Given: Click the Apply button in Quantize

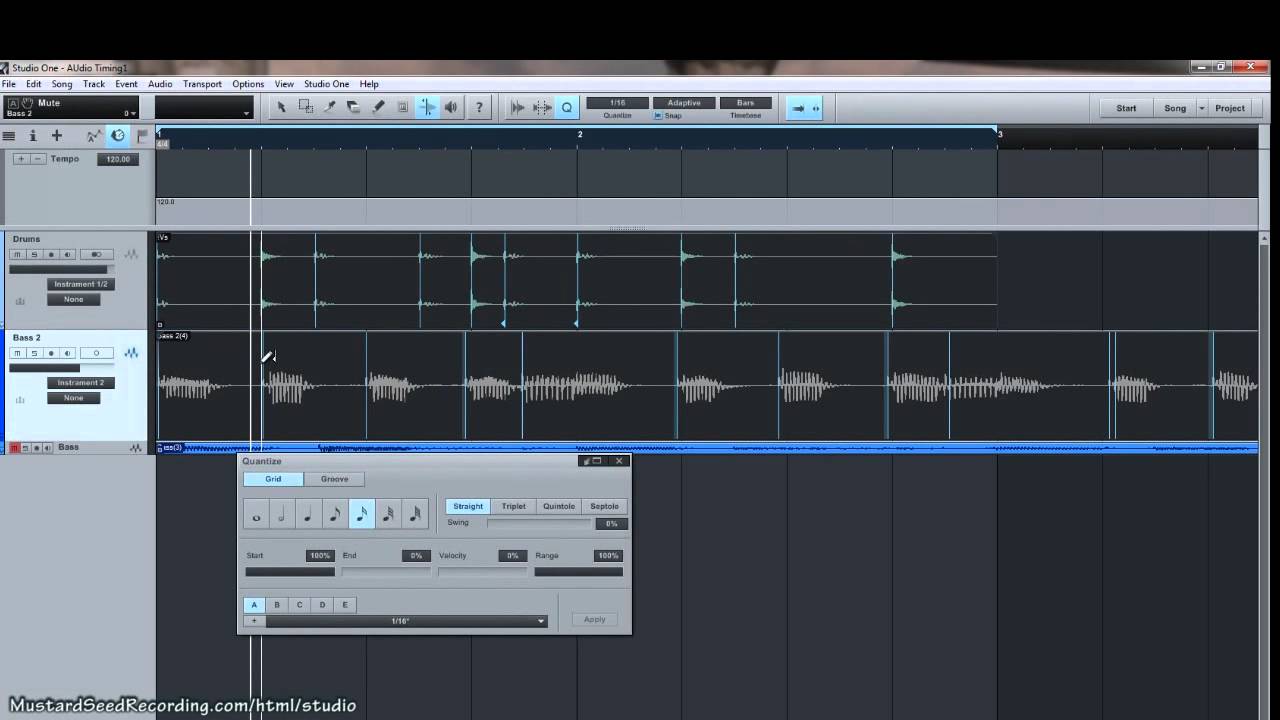Looking at the screenshot, I should click(x=595, y=620).
